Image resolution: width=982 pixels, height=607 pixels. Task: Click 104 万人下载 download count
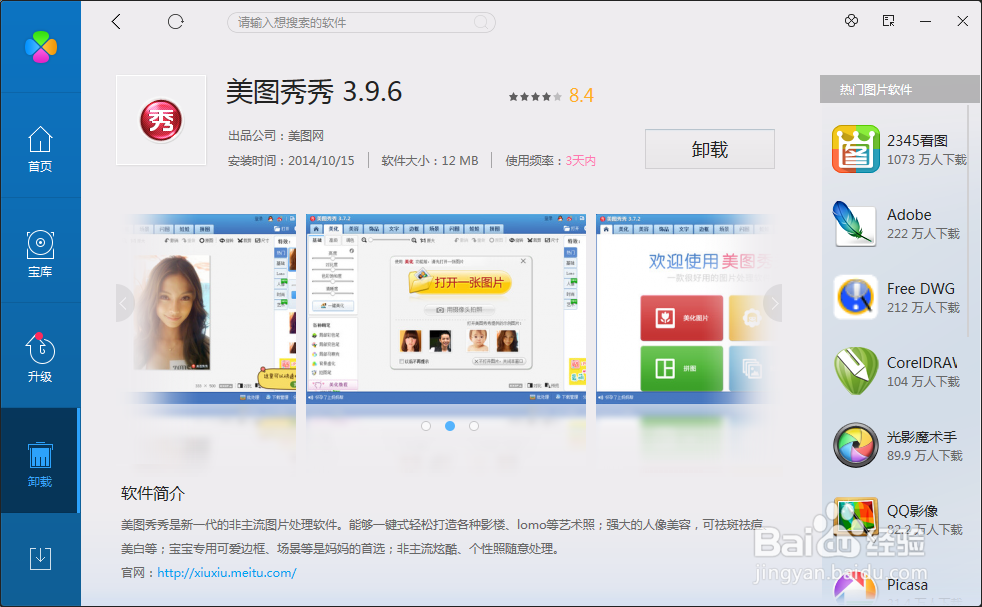(923, 381)
